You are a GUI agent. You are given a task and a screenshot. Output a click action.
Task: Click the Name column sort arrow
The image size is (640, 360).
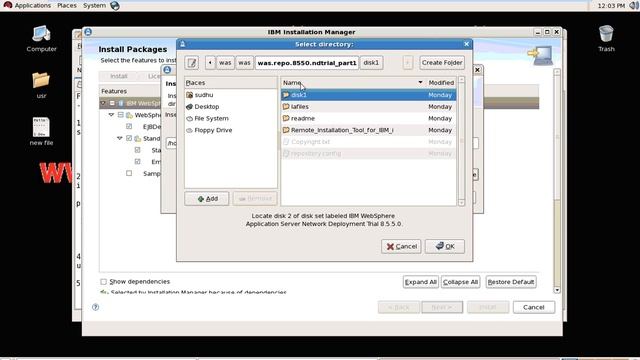click(x=420, y=82)
